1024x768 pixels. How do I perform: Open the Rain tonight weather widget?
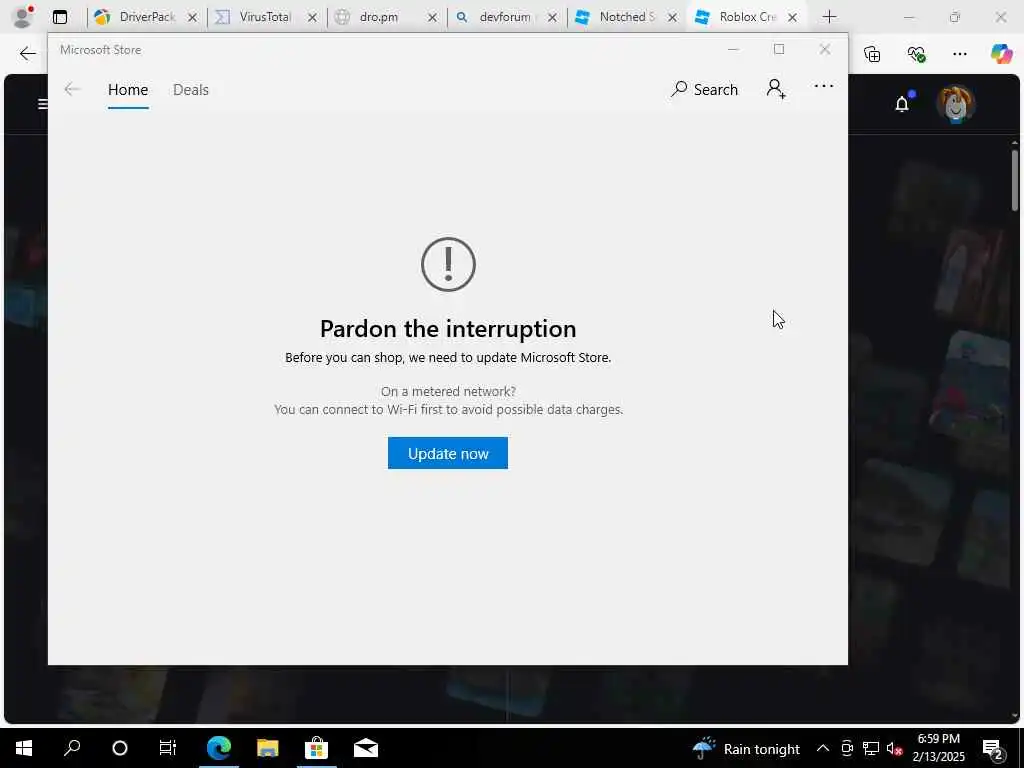[x=746, y=748]
